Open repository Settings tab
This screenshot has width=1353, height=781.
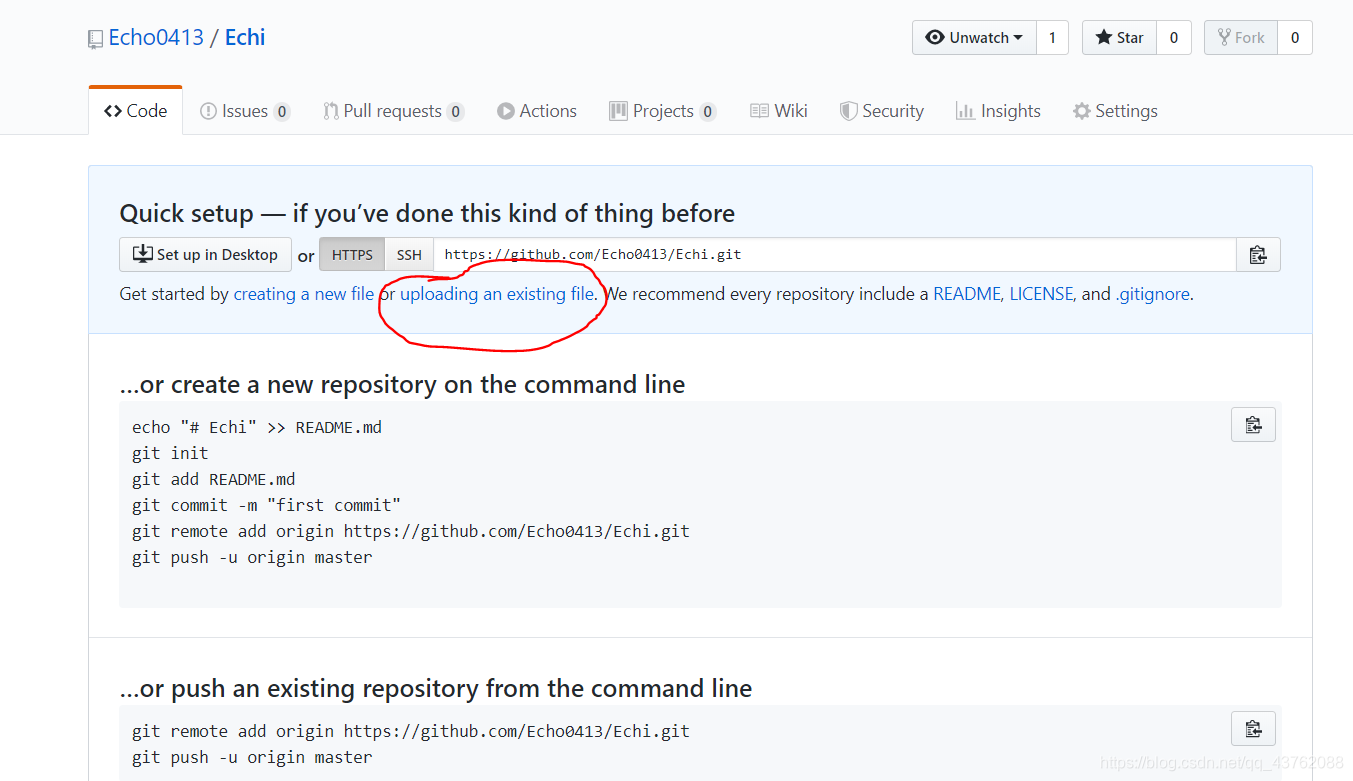tap(1115, 111)
